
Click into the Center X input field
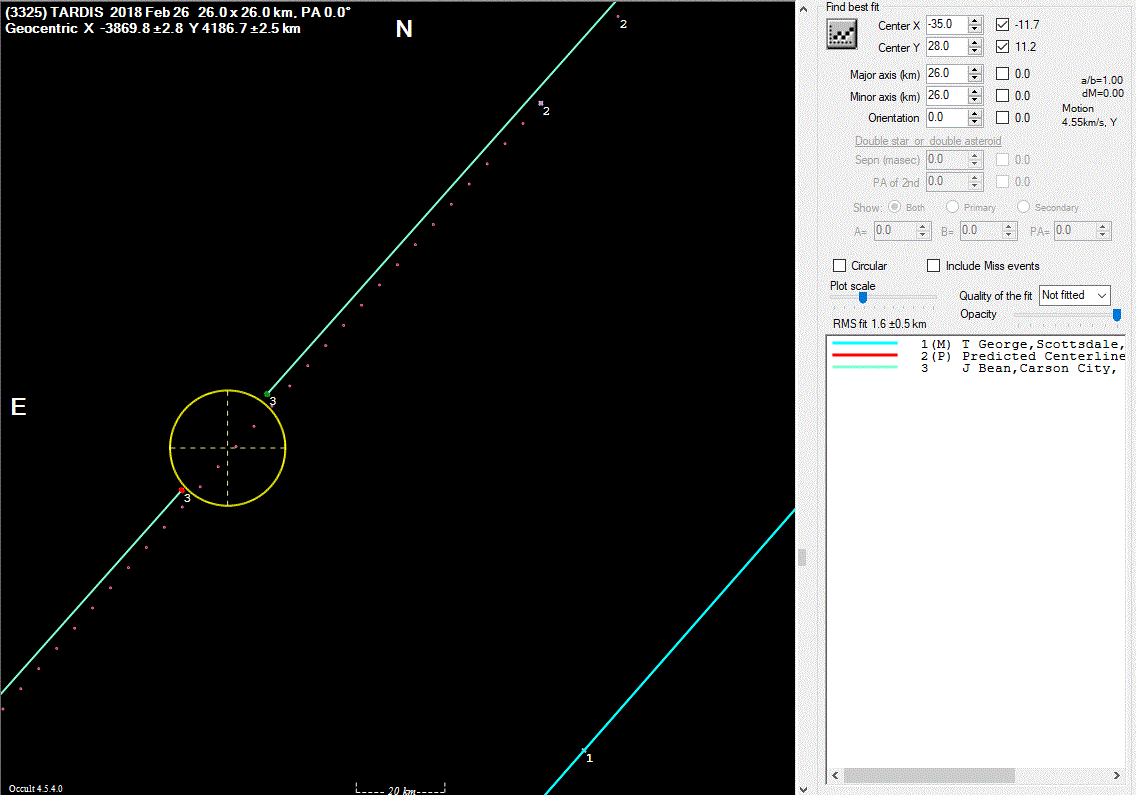pos(945,24)
